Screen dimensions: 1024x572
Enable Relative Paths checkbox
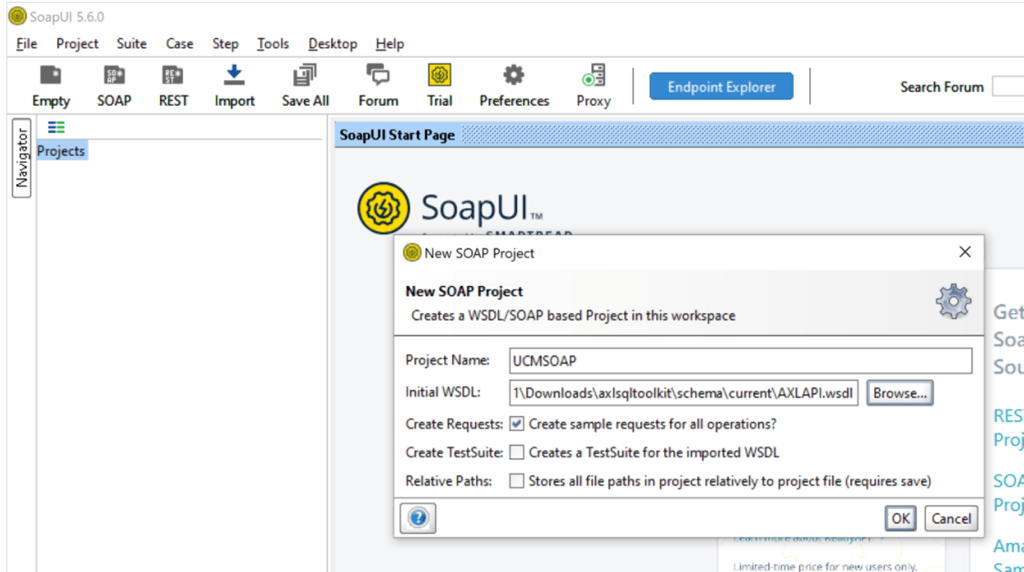tap(517, 481)
